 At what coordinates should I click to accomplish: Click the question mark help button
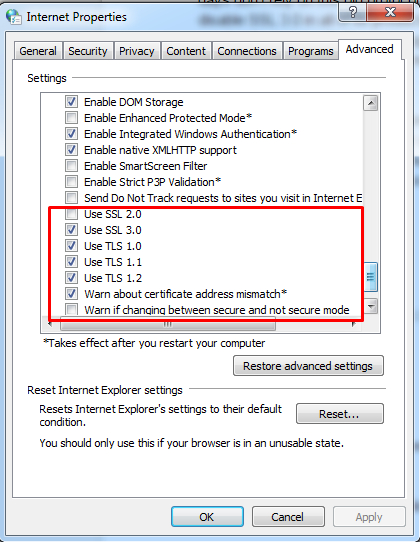pyautogui.click(x=352, y=13)
